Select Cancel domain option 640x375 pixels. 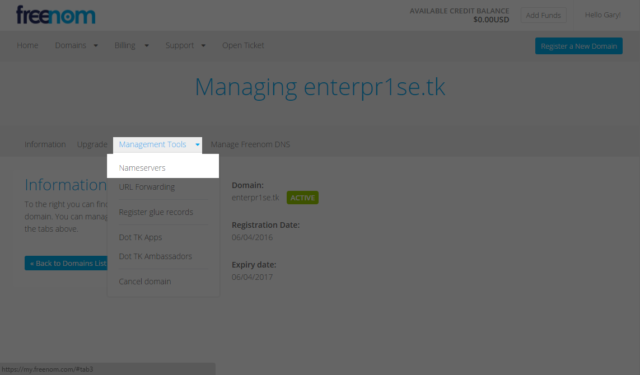coord(144,282)
